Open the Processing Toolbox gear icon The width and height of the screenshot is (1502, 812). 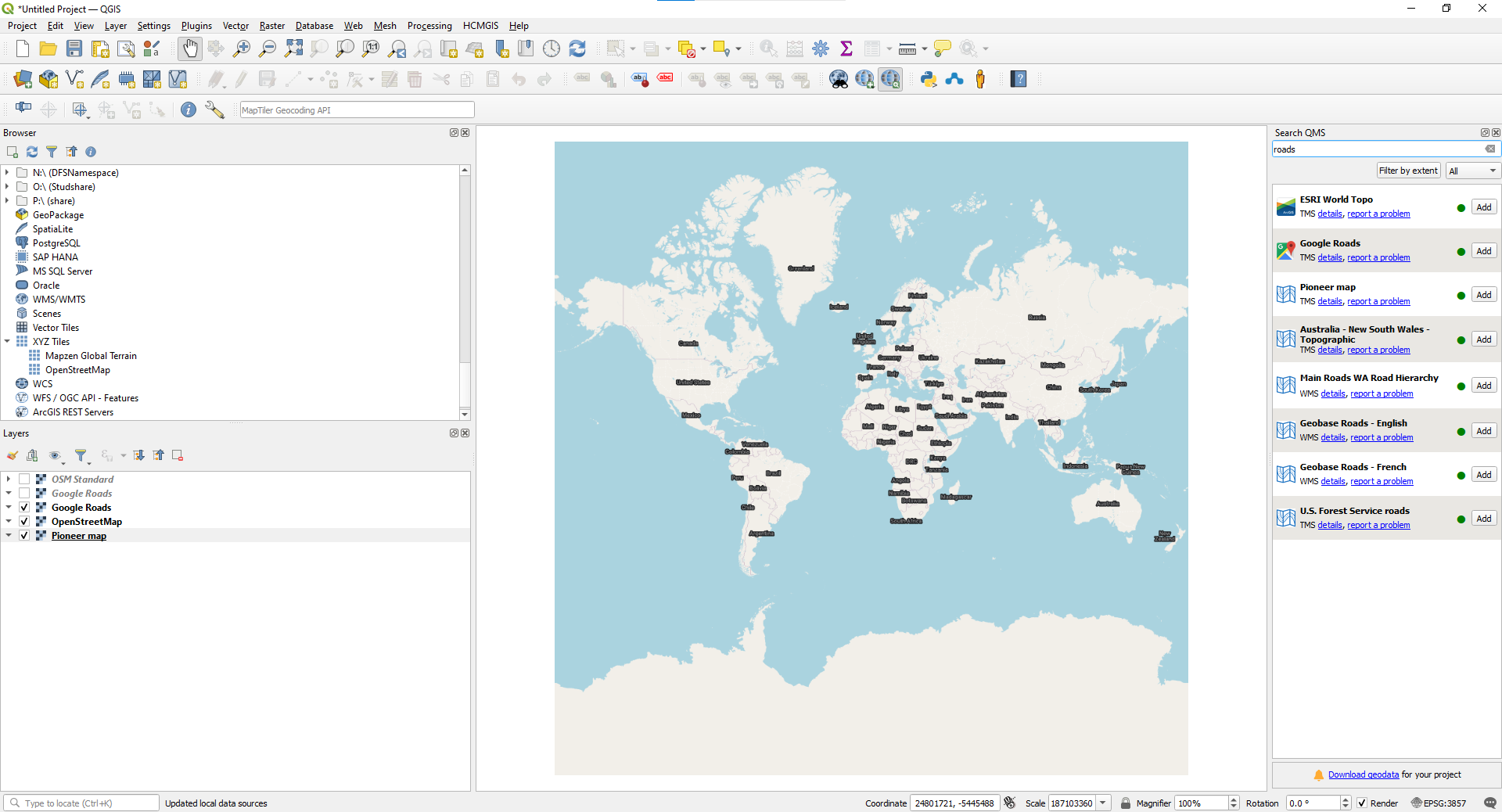coord(820,49)
